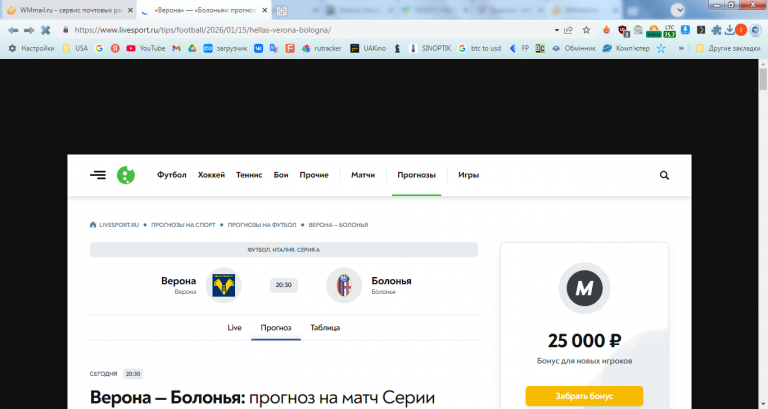
Task: Open the Livesport hamburger menu
Action: tap(98, 175)
